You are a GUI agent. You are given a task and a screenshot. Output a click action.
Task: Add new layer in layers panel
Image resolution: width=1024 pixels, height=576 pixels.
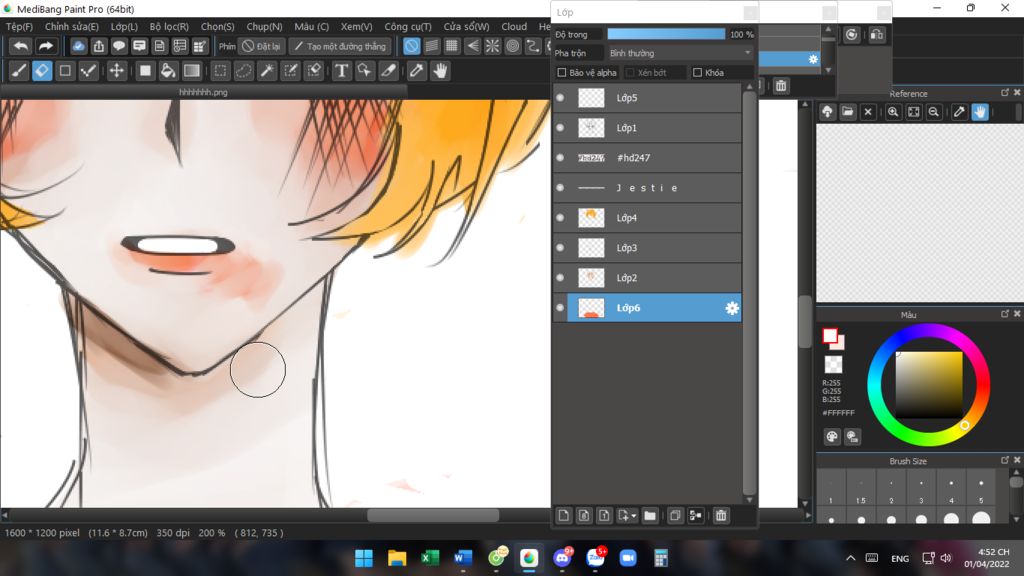(x=564, y=516)
